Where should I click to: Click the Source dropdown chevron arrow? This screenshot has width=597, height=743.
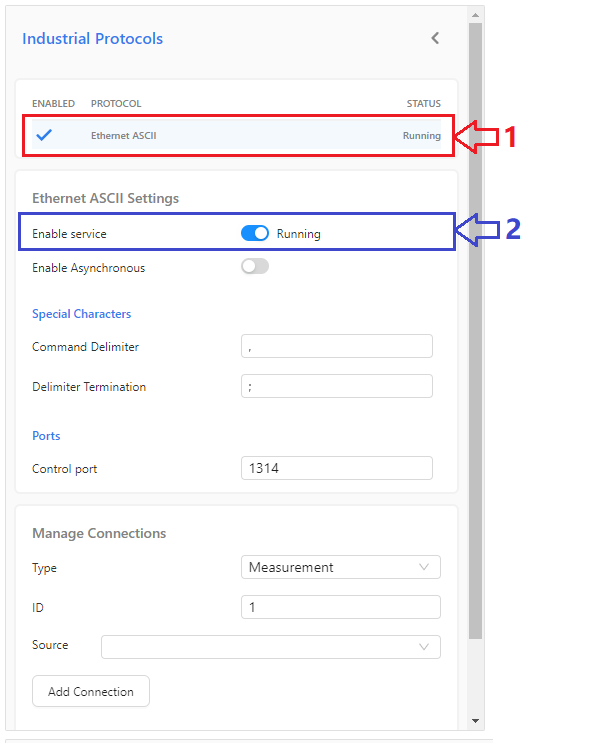coord(424,647)
